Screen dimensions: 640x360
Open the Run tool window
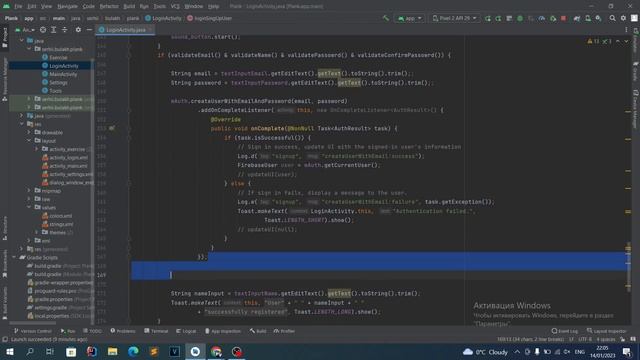coord(68,331)
